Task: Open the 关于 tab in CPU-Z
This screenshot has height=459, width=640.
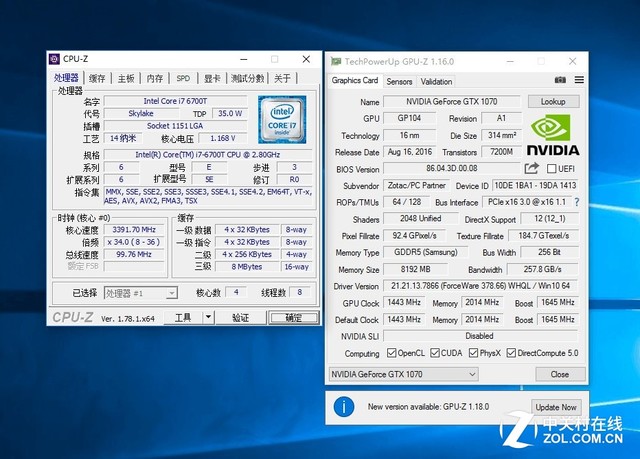Action: (x=282, y=78)
